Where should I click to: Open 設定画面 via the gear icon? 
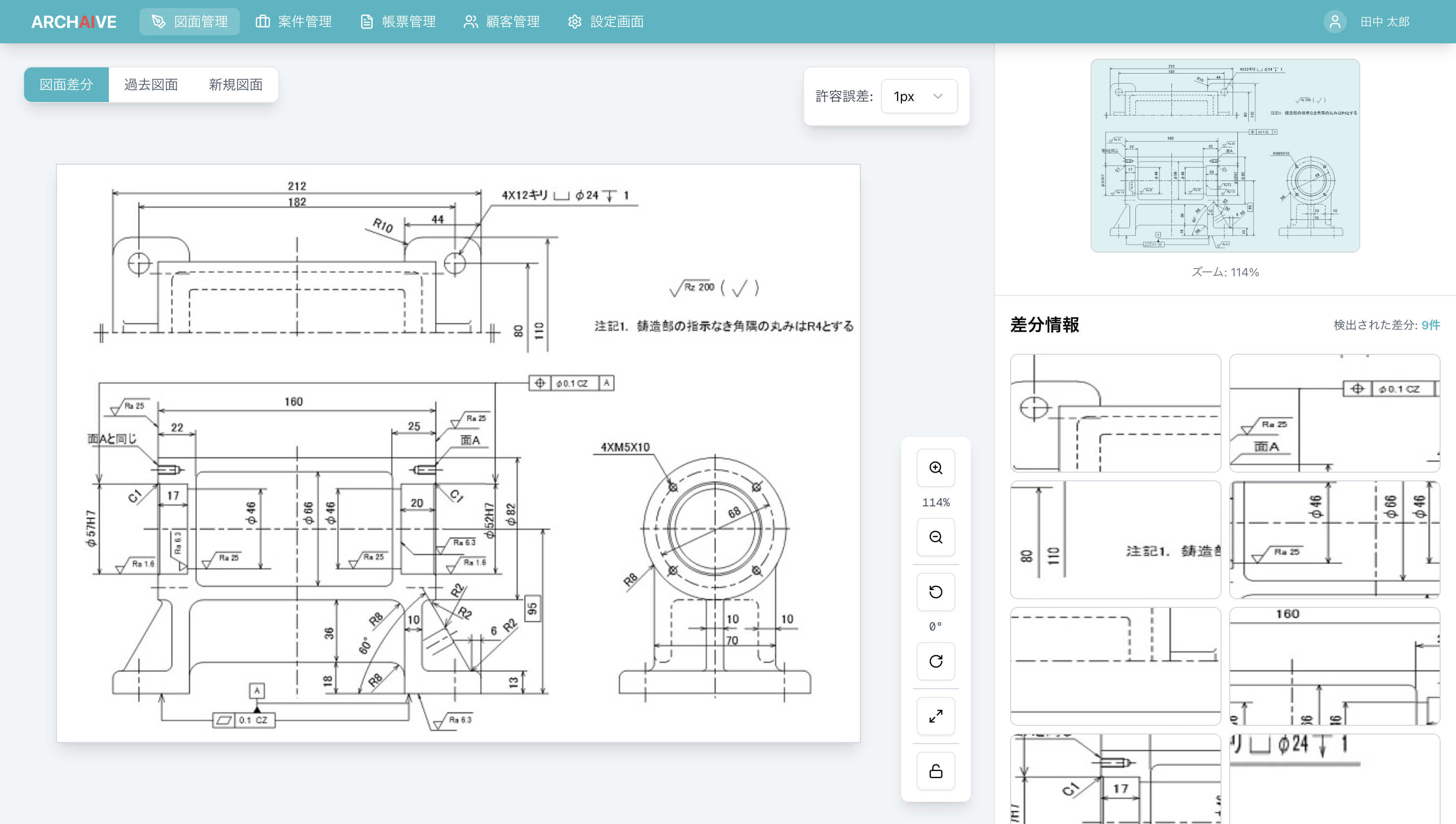(574, 22)
